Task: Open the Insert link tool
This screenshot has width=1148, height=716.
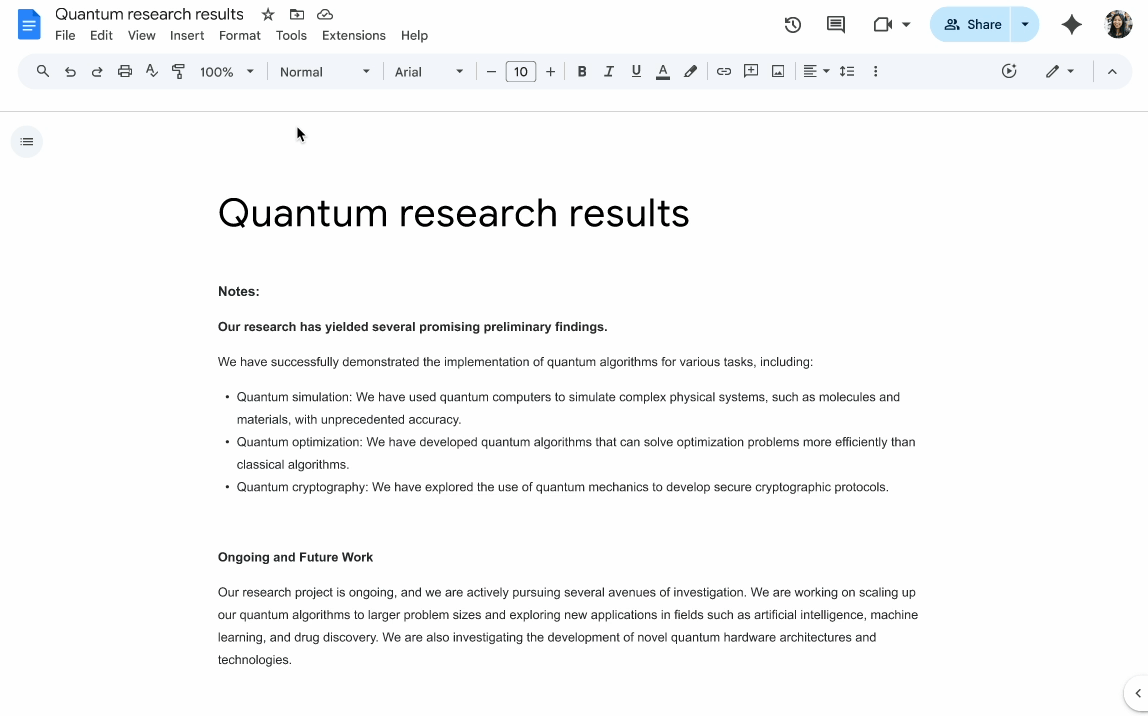Action: tap(723, 71)
